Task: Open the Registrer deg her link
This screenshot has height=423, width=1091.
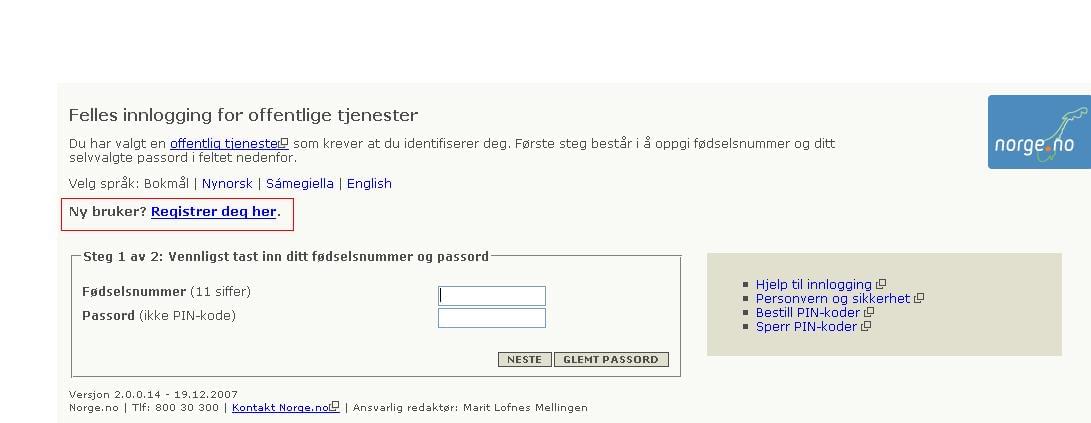Action: (214, 212)
